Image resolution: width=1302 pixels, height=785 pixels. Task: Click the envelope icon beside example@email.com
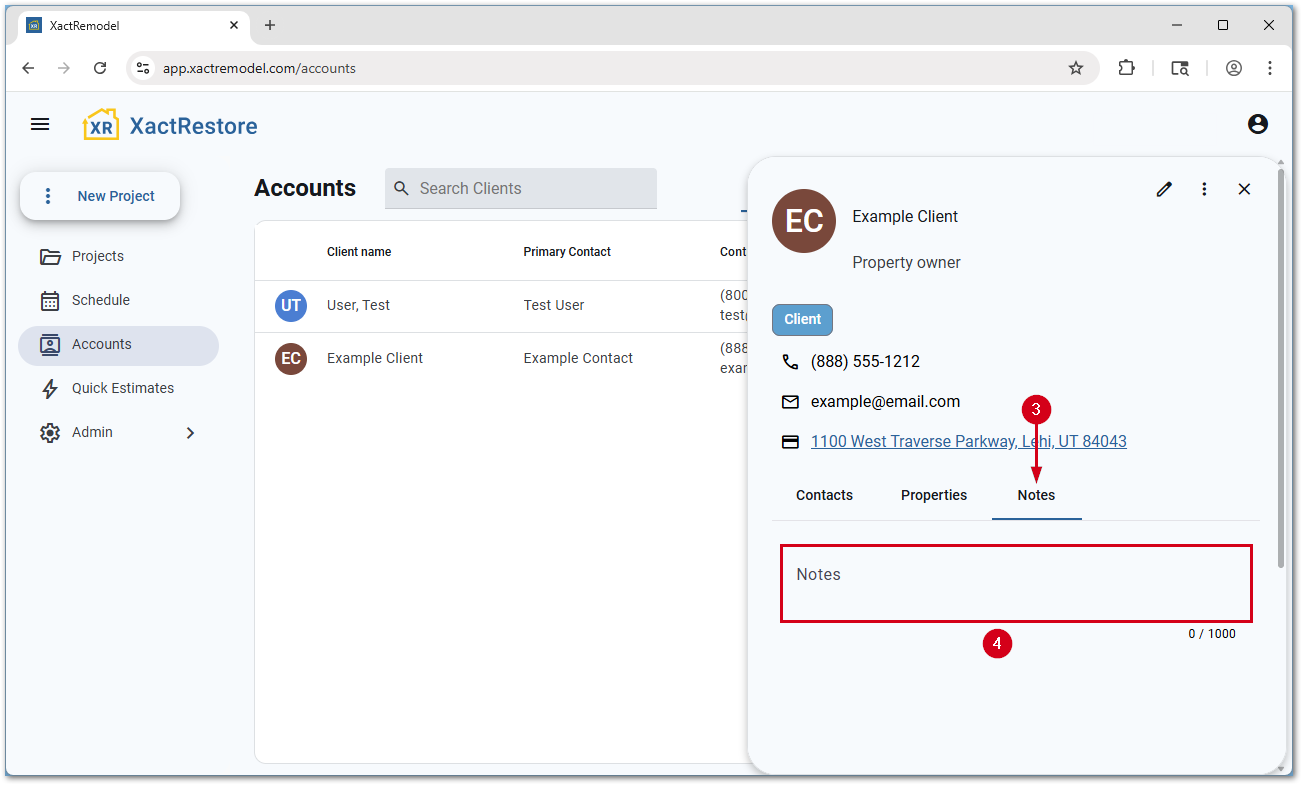pos(790,402)
